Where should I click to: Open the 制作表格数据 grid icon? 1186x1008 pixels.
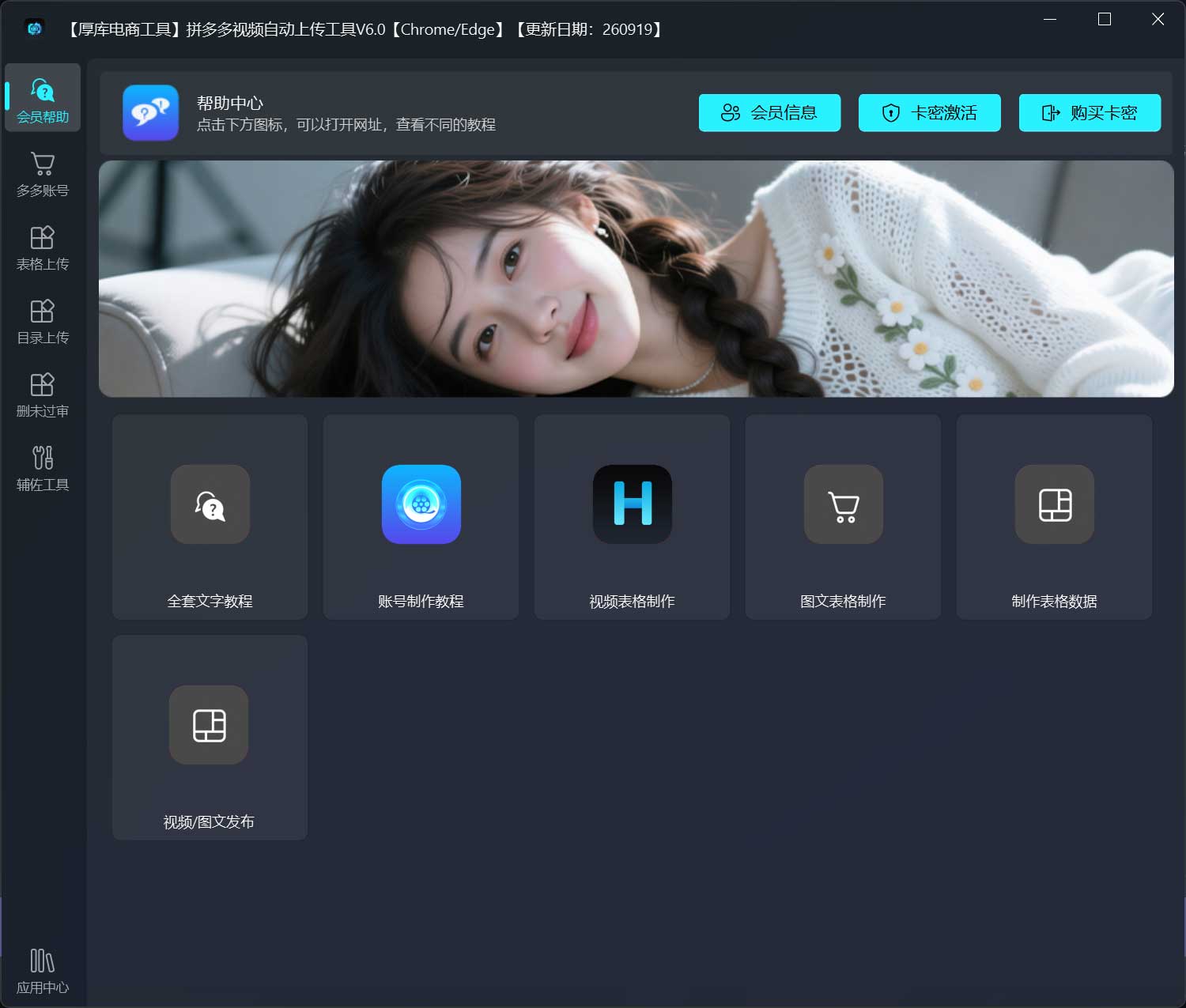1055,504
